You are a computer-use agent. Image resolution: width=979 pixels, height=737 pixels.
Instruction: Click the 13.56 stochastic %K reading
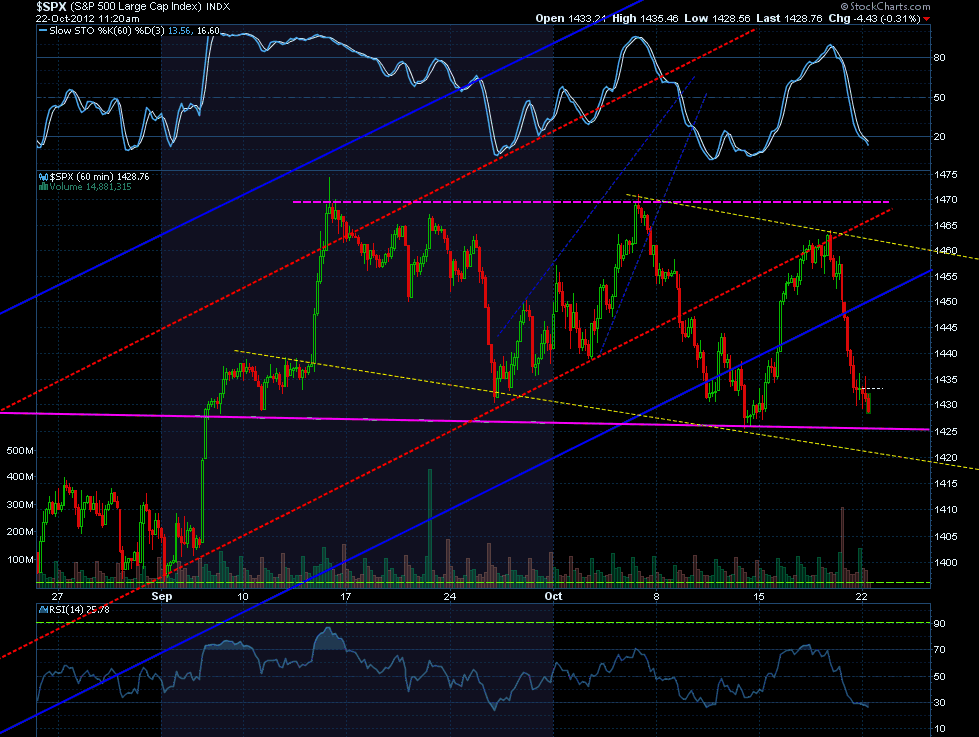coord(180,31)
